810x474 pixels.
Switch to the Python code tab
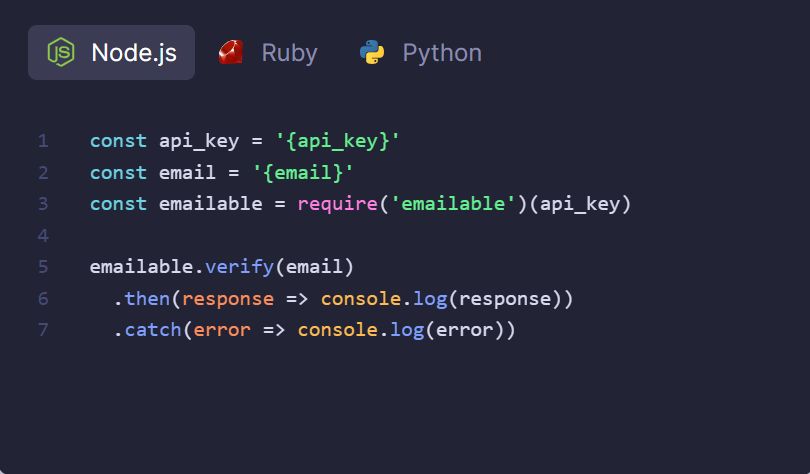pyautogui.click(x=421, y=53)
